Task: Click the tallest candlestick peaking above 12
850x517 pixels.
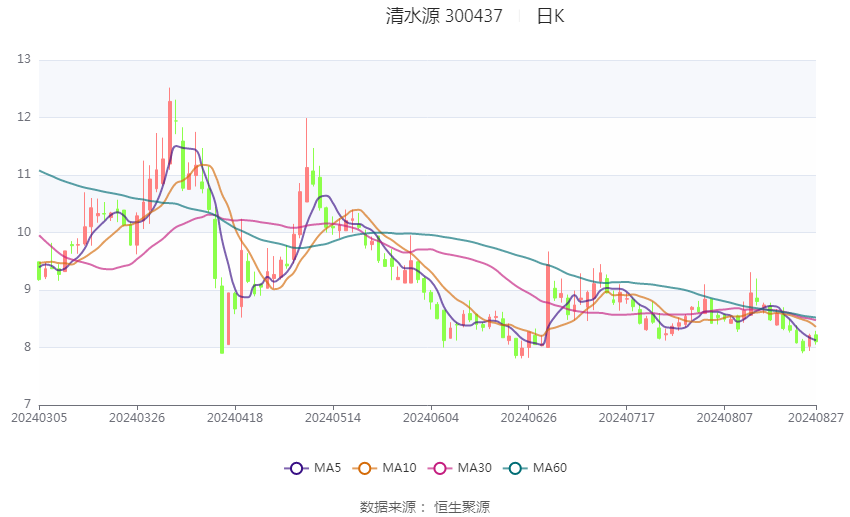Action: (170, 127)
